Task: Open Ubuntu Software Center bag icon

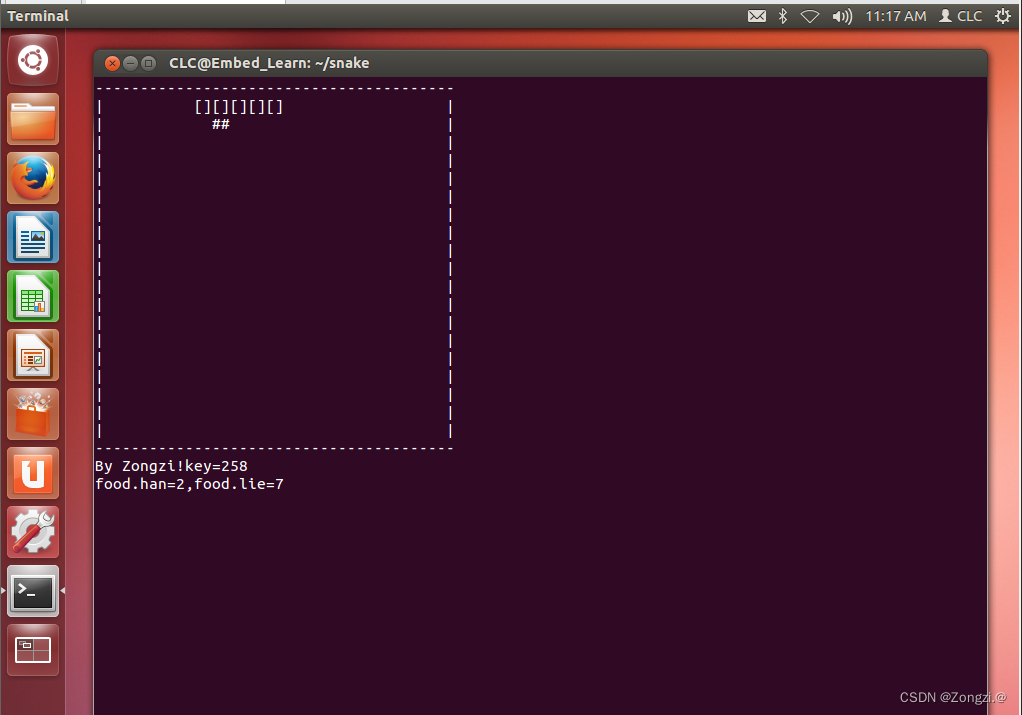Action: click(33, 414)
